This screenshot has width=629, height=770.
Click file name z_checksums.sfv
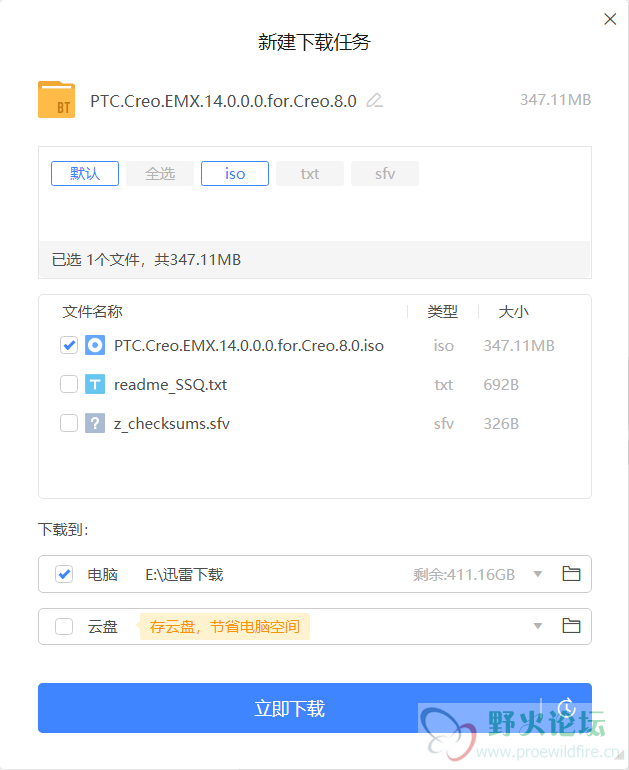(172, 423)
